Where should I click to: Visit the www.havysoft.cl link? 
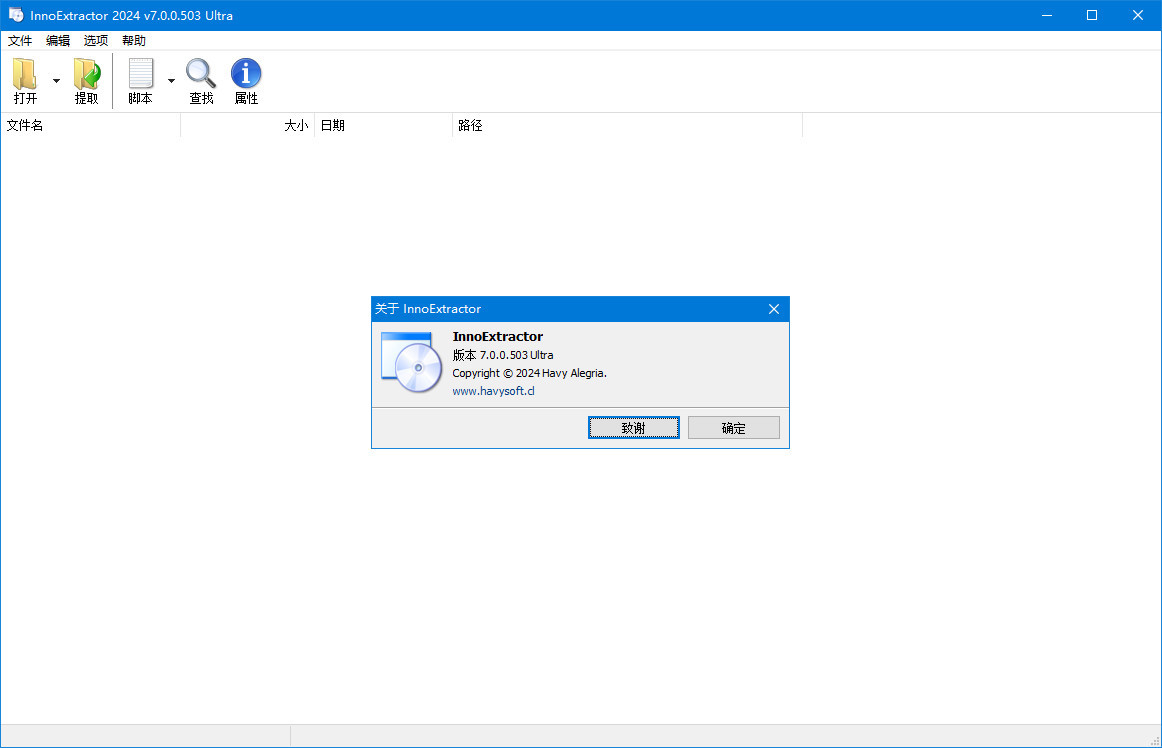click(x=493, y=391)
